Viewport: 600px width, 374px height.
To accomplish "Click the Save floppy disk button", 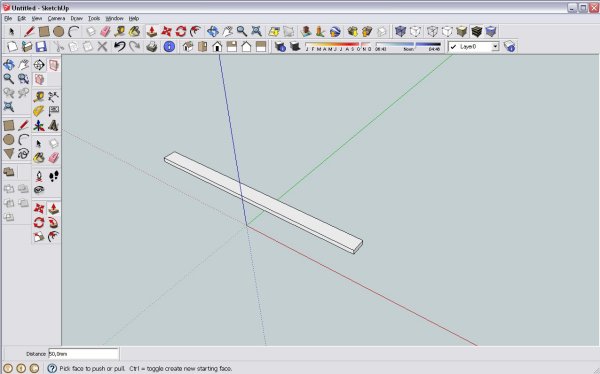I will point(41,47).
